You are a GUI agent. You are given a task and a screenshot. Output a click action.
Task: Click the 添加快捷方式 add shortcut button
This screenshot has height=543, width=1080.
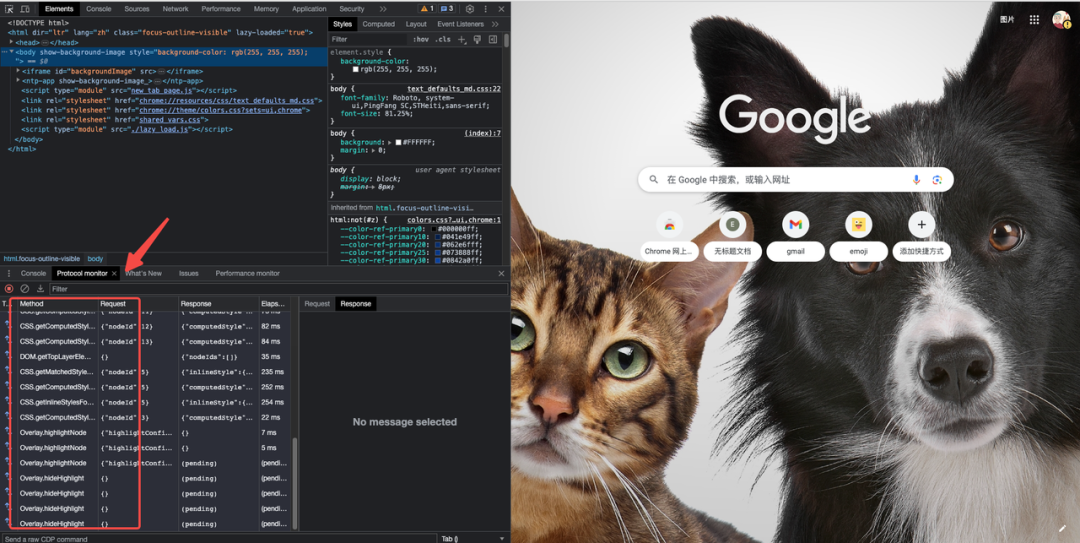pos(922,236)
